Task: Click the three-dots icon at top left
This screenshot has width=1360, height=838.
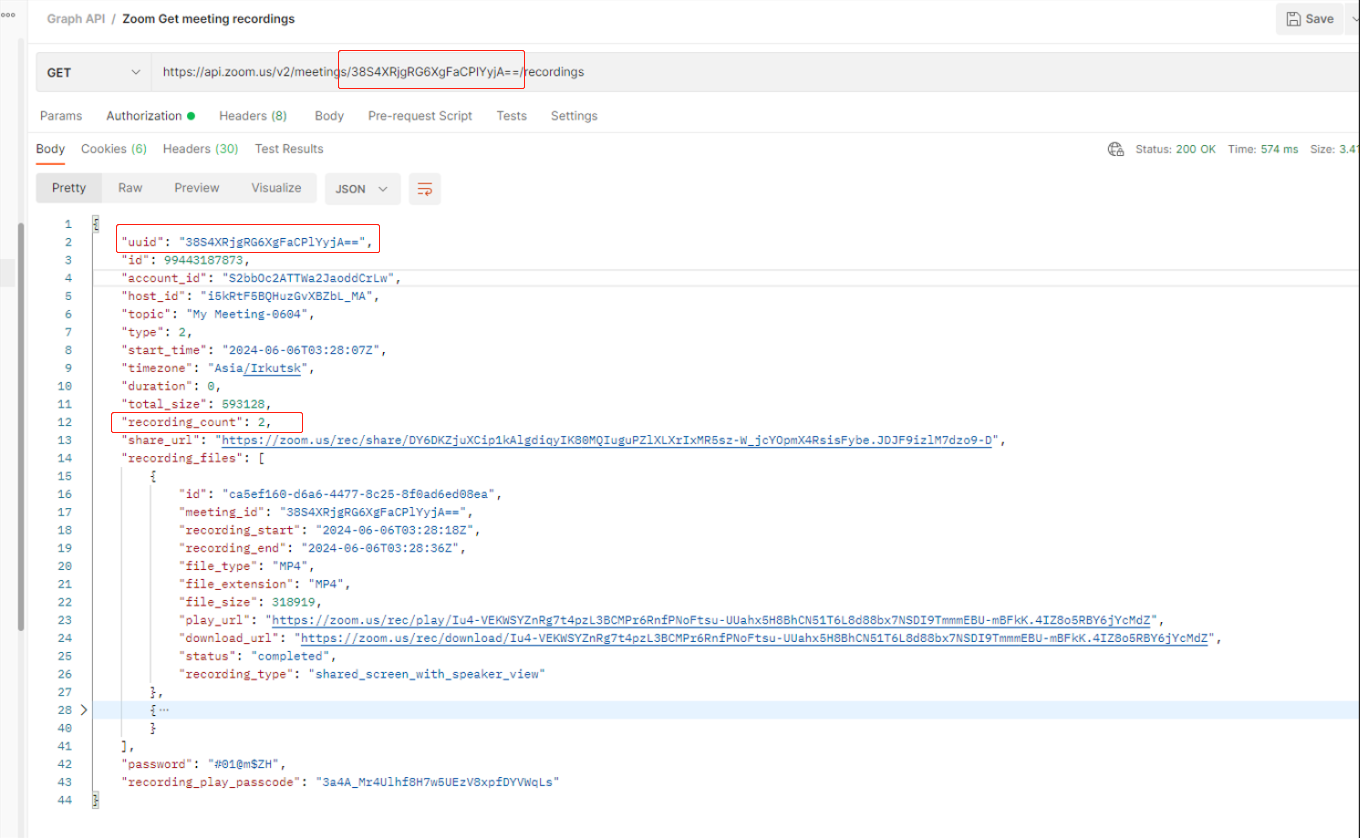Action: pyautogui.click(x=8, y=15)
